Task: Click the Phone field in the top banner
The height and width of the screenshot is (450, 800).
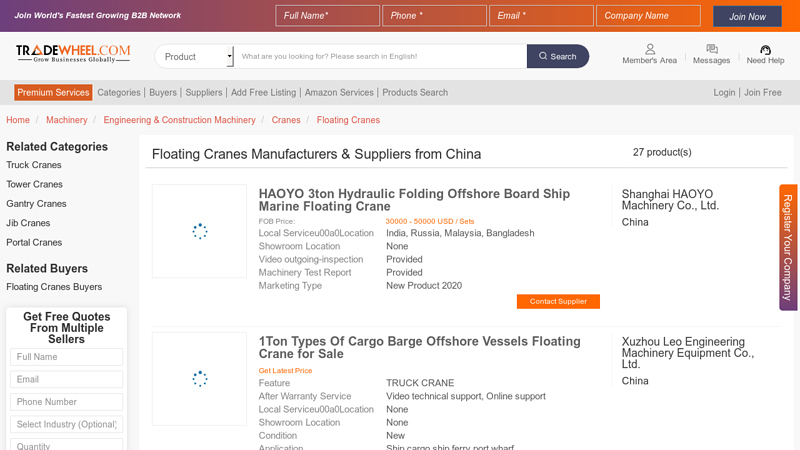Action: click(x=434, y=16)
